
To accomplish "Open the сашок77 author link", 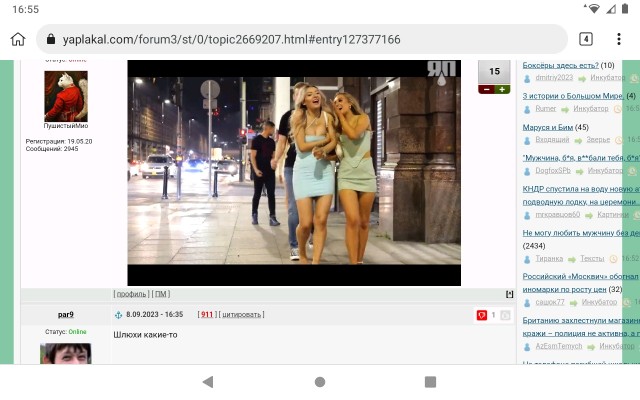I will tap(550, 302).
